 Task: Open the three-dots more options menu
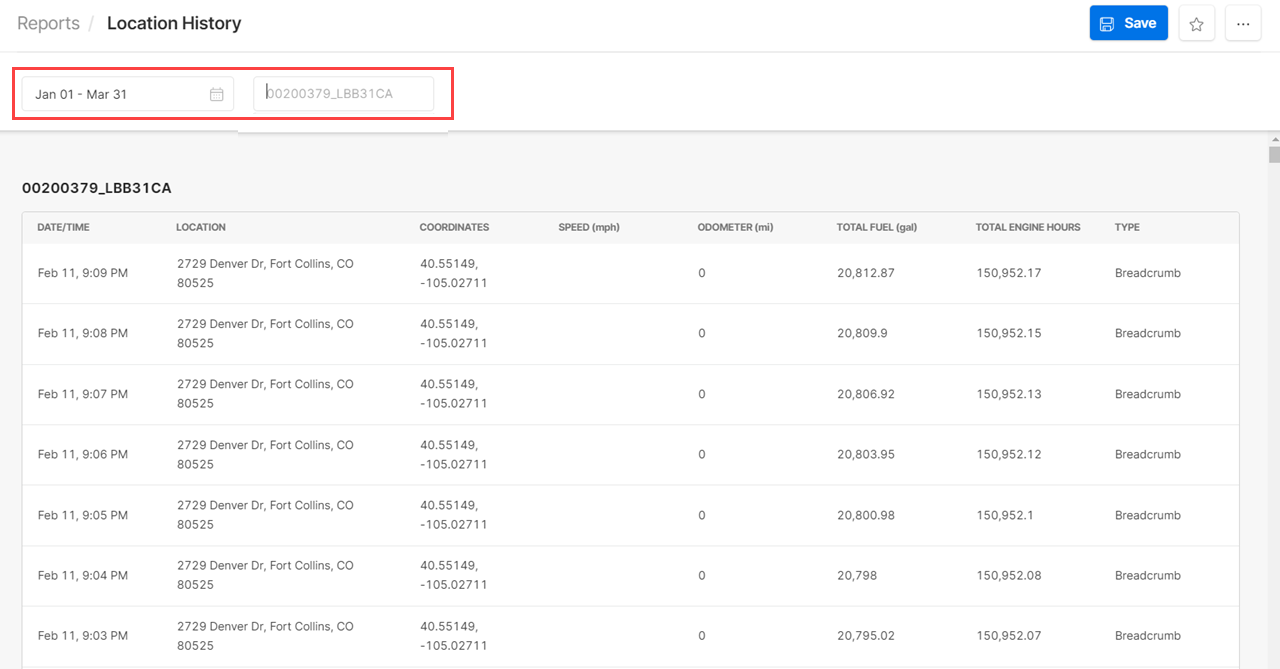coord(1242,24)
